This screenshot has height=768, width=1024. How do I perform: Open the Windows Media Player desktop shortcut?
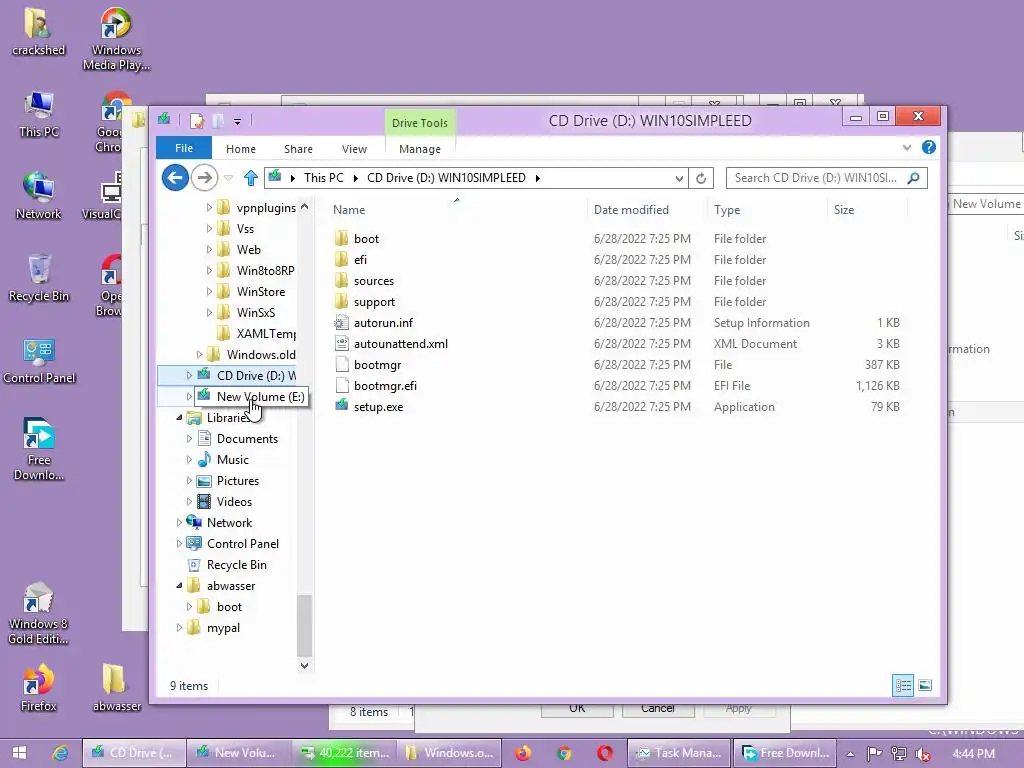click(116, 38)
